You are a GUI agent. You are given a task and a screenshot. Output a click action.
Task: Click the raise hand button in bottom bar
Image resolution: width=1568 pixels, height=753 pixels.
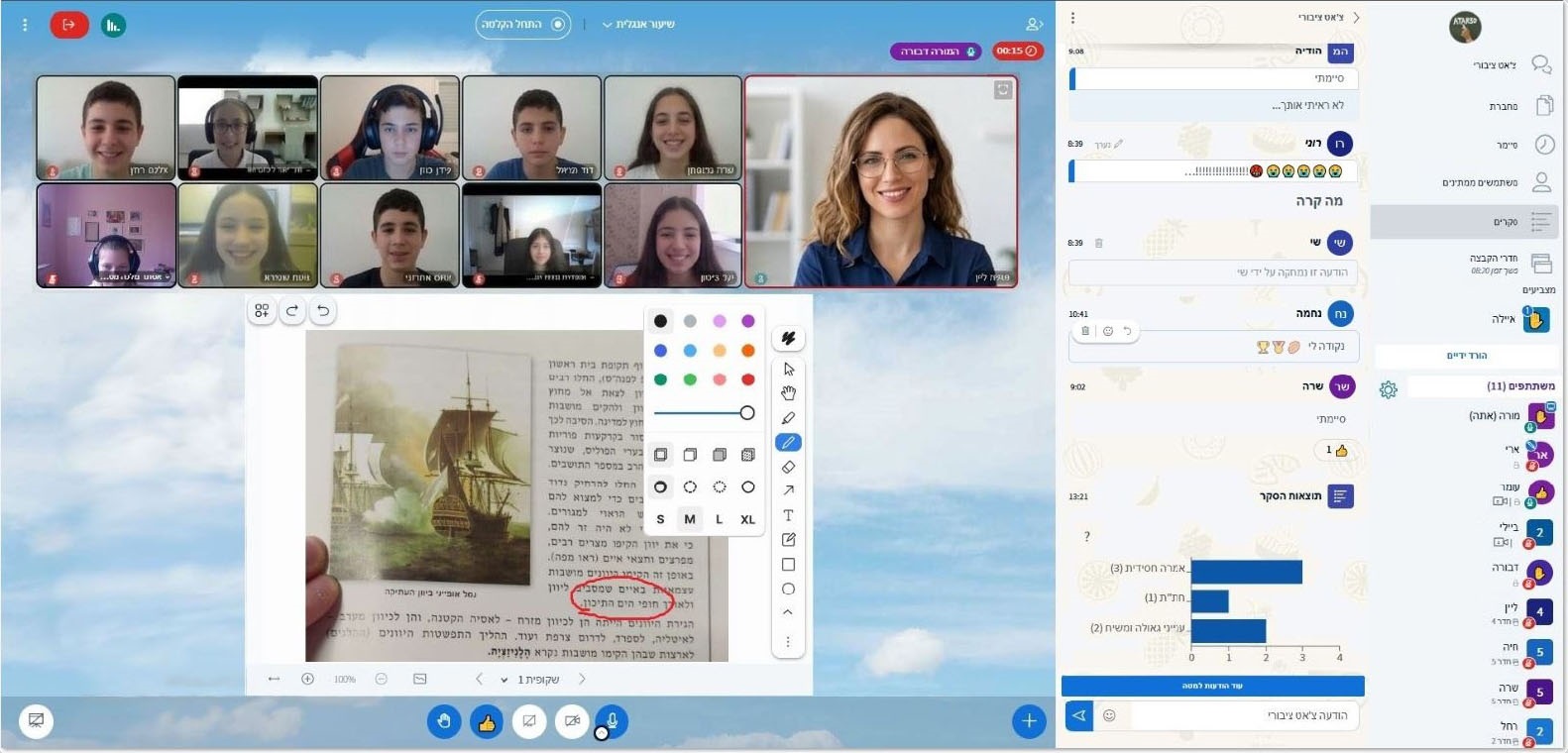point(444,721)
